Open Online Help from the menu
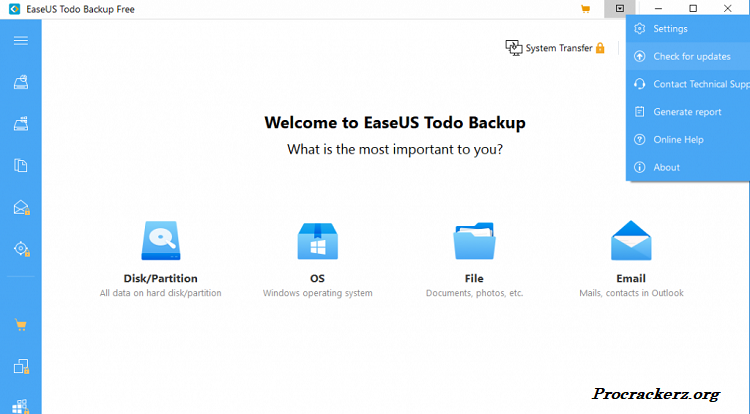Image resolution: width=750 pixels, height=414 pixels. click(x=678, y=140)
